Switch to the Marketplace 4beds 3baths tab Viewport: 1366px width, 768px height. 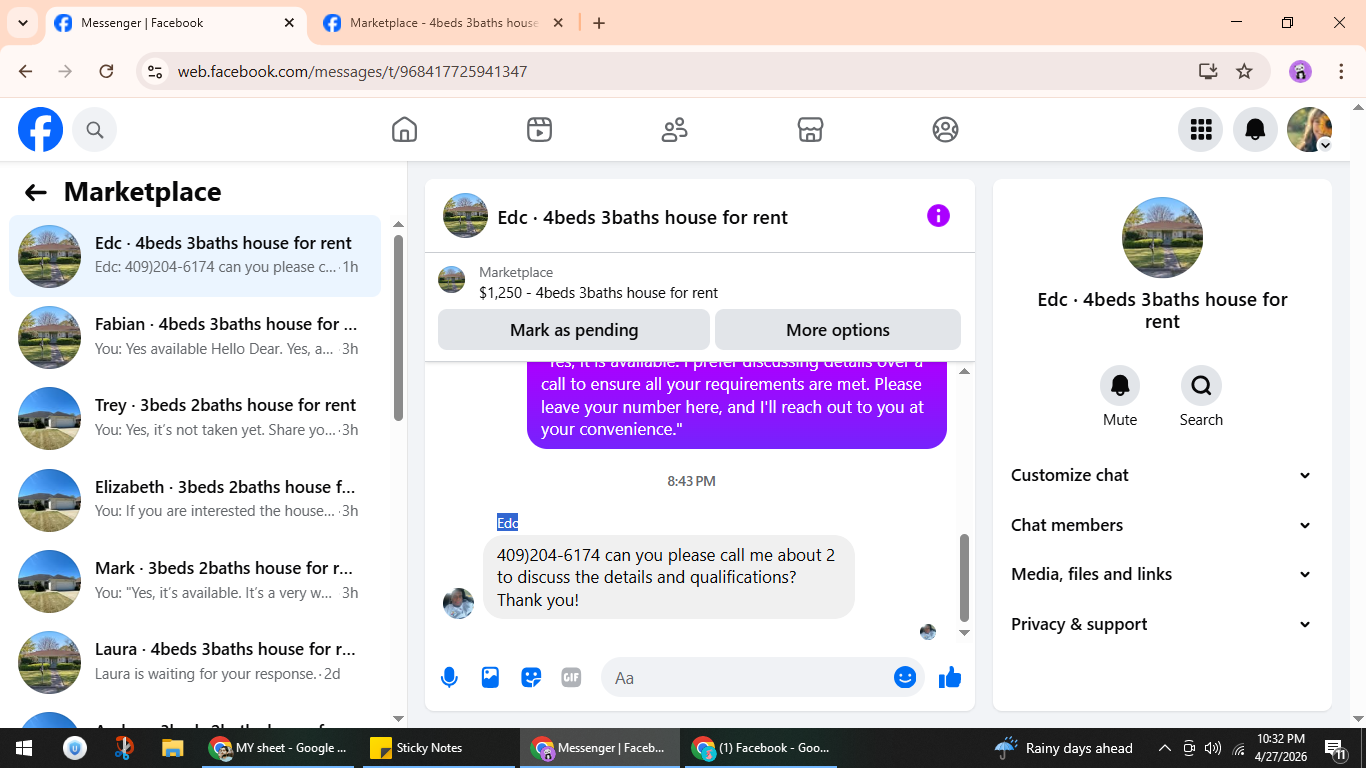(x=443, y=23)
